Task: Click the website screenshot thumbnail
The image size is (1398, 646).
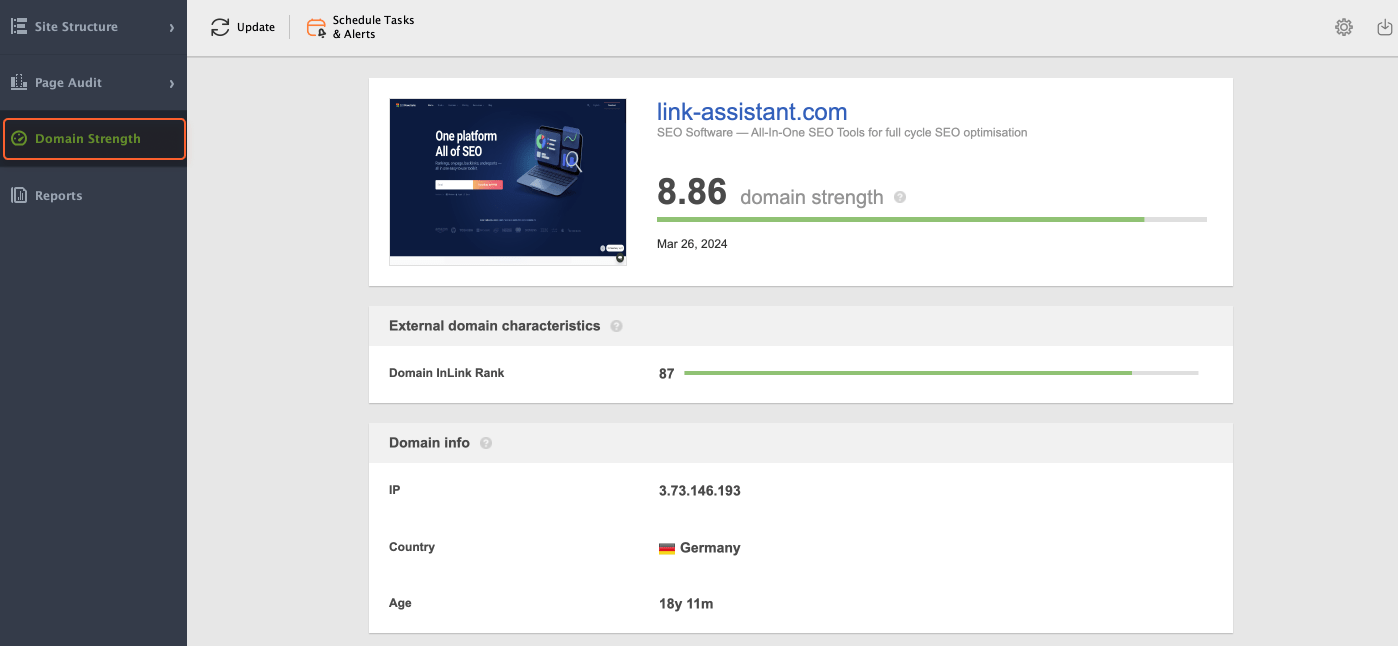Action: click(508, 181)
